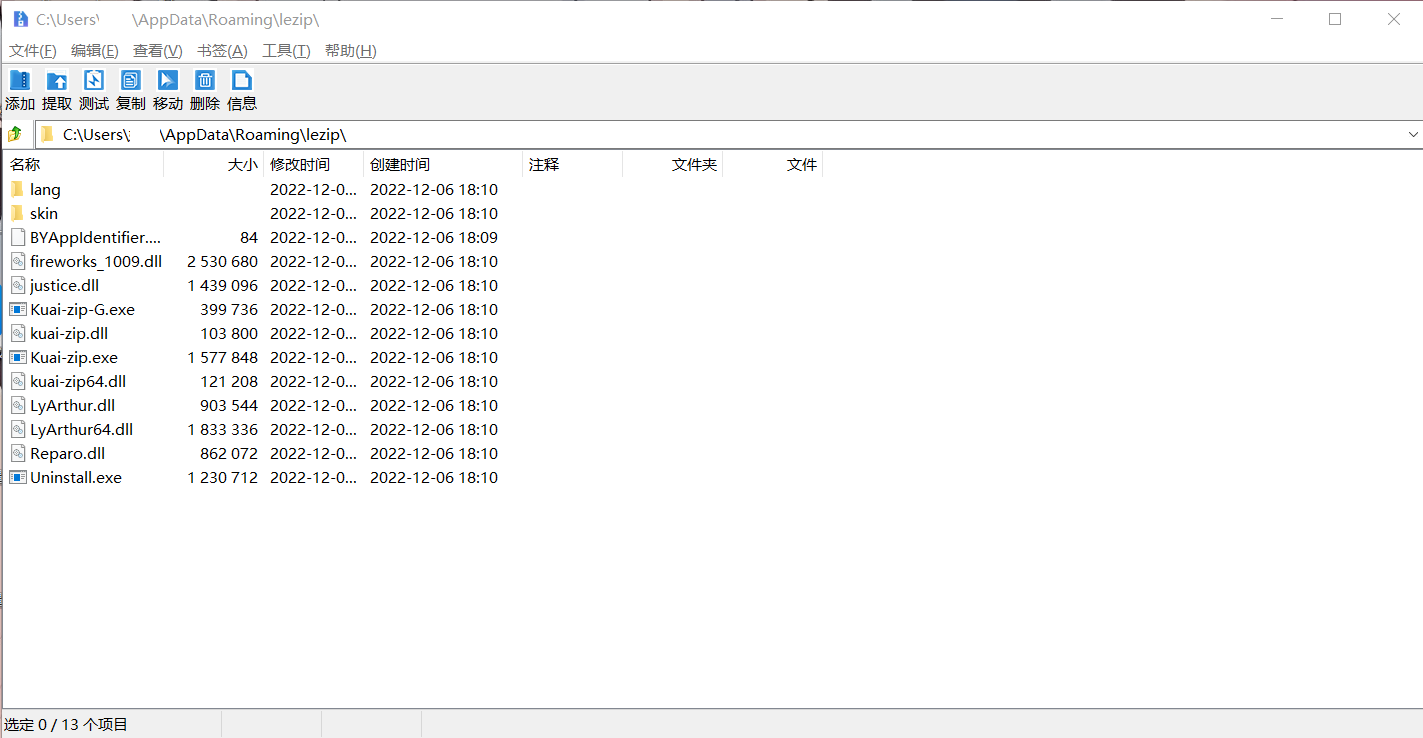Select the fireworks_1009.dll file name
This screenshot has height=738, width=1423.
point(96,261)
